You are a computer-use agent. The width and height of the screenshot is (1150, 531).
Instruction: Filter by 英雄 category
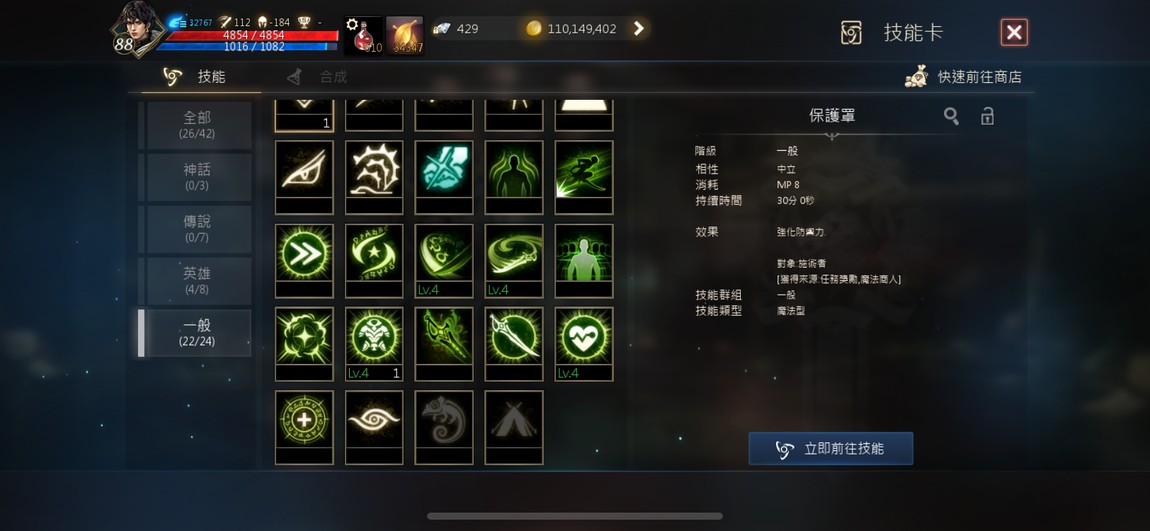(197, 281)
